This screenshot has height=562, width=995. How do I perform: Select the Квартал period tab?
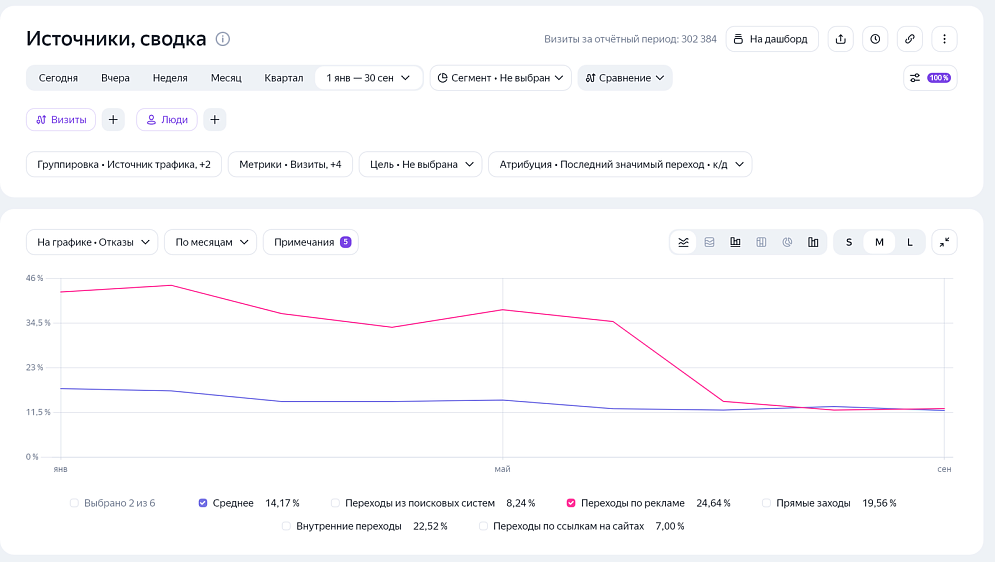coord(284,78)
